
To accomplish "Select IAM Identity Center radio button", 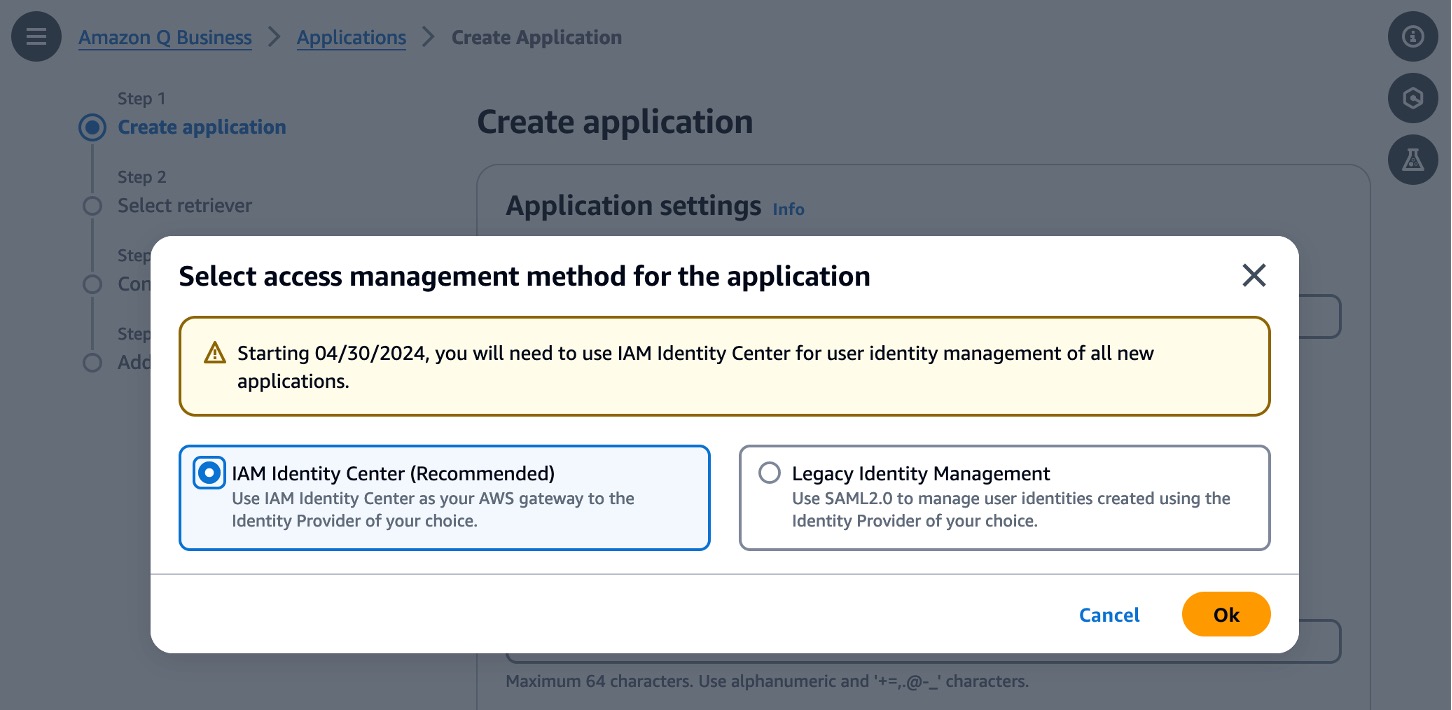I will tap(209, 473).
